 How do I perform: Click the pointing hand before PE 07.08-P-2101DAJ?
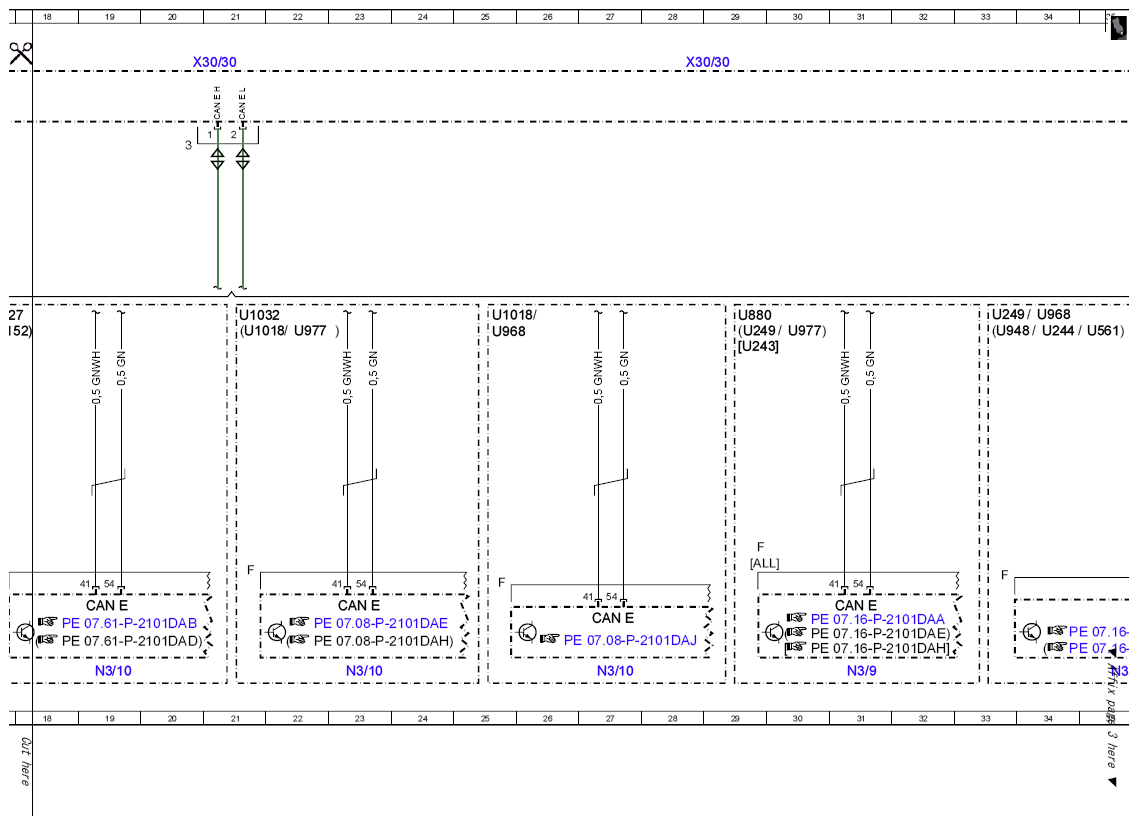550,639
